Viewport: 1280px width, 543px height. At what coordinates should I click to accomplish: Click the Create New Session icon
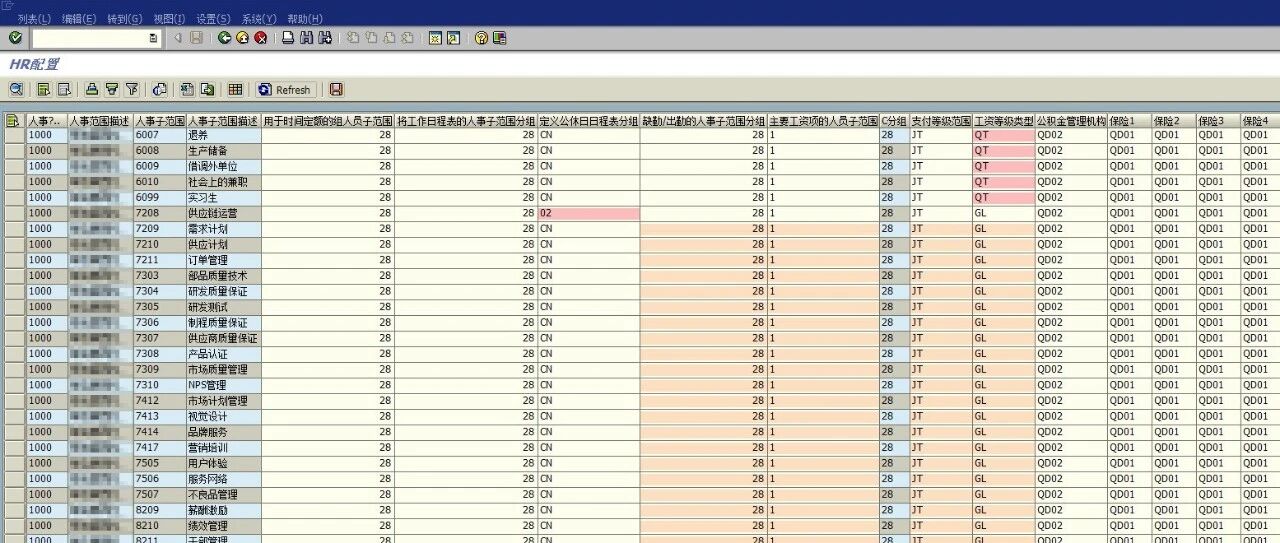435,38
